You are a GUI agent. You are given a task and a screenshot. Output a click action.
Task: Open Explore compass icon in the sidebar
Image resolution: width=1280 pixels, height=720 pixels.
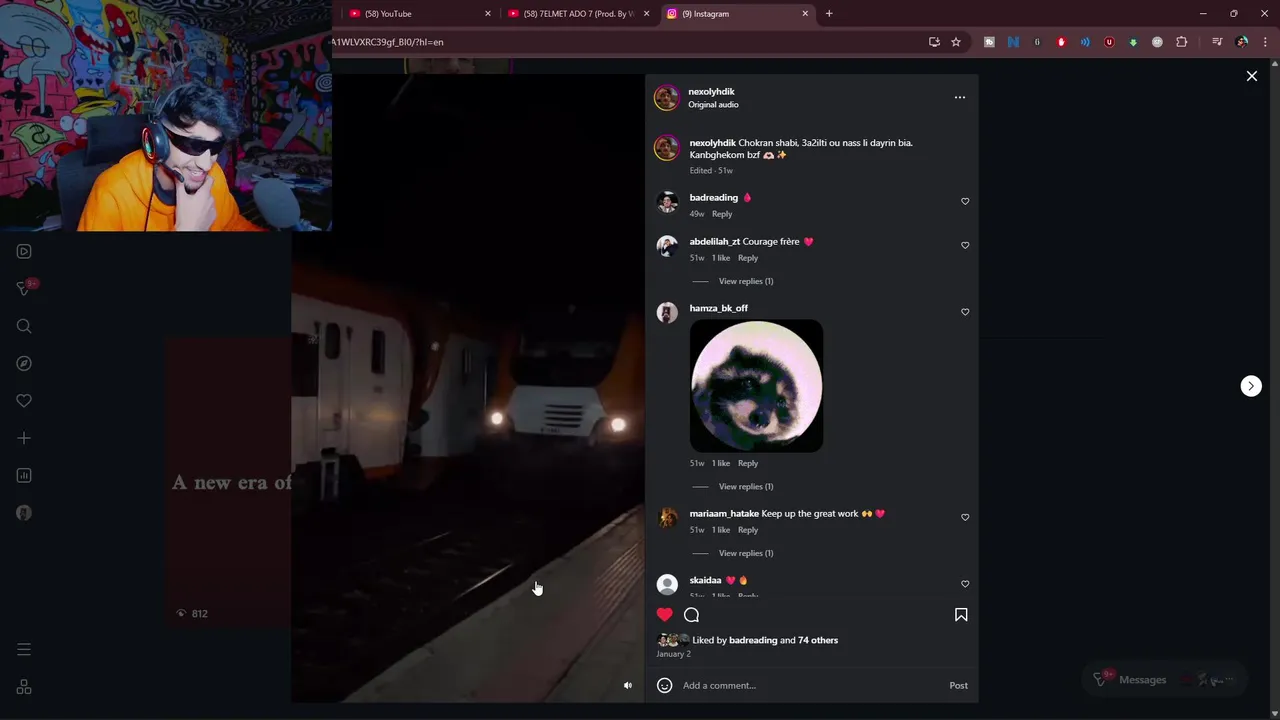(24, 363)
